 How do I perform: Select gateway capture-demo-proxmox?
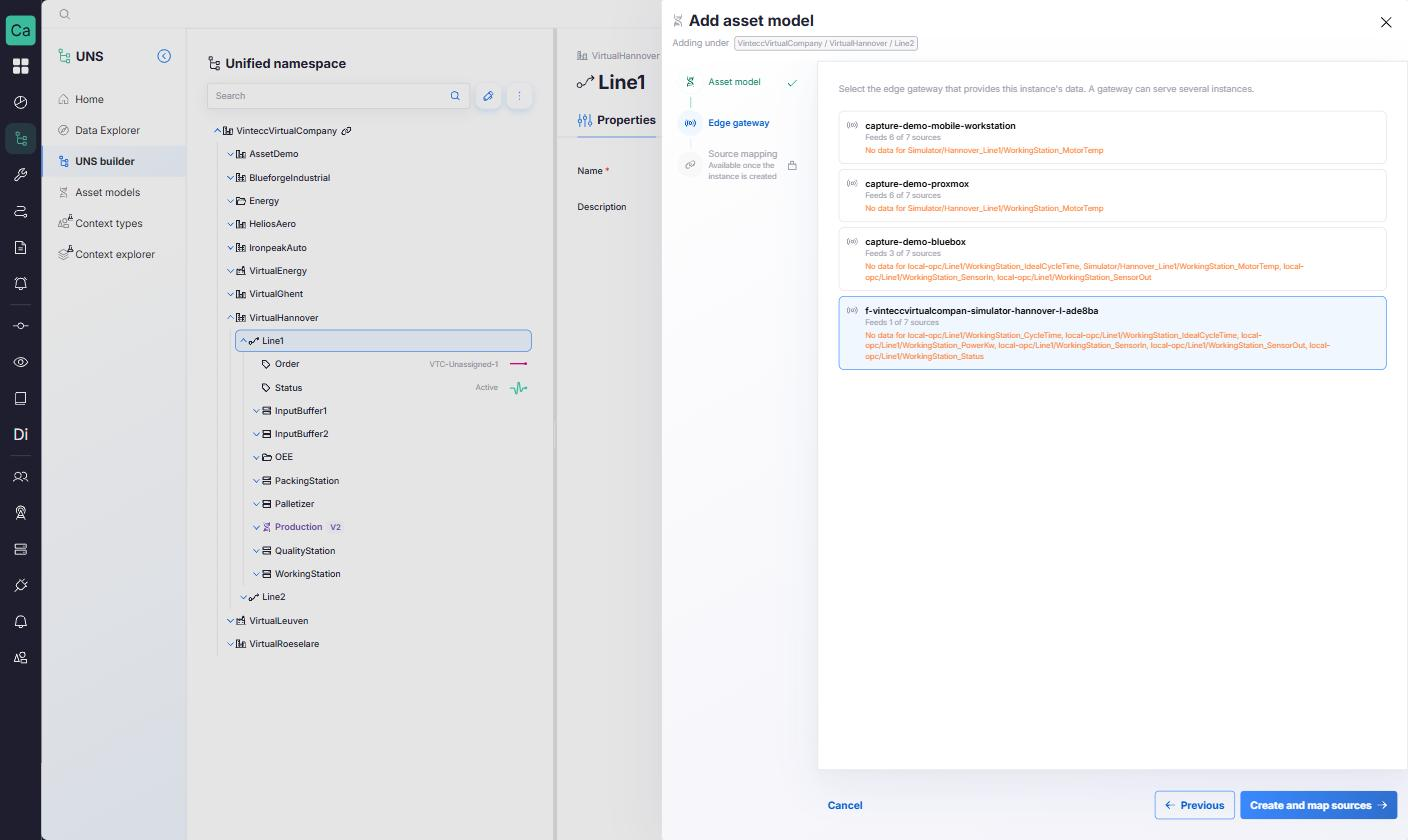point(1112,195)
